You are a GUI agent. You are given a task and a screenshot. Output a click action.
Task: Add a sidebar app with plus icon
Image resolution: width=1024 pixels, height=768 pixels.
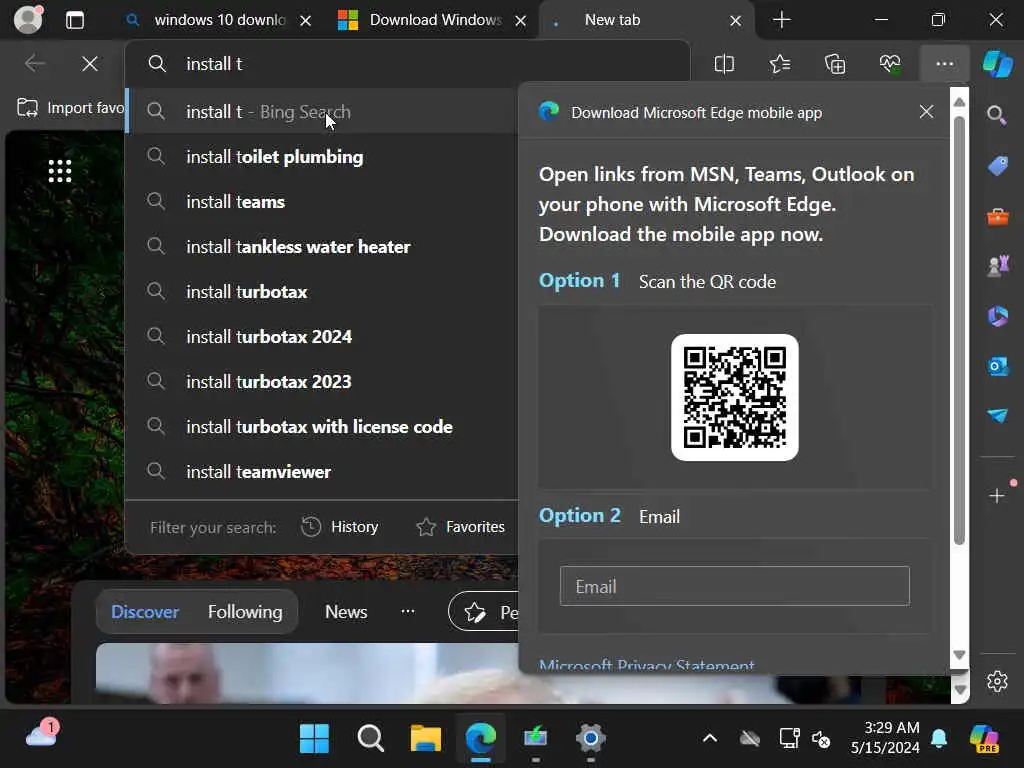(x=997, y=496)
